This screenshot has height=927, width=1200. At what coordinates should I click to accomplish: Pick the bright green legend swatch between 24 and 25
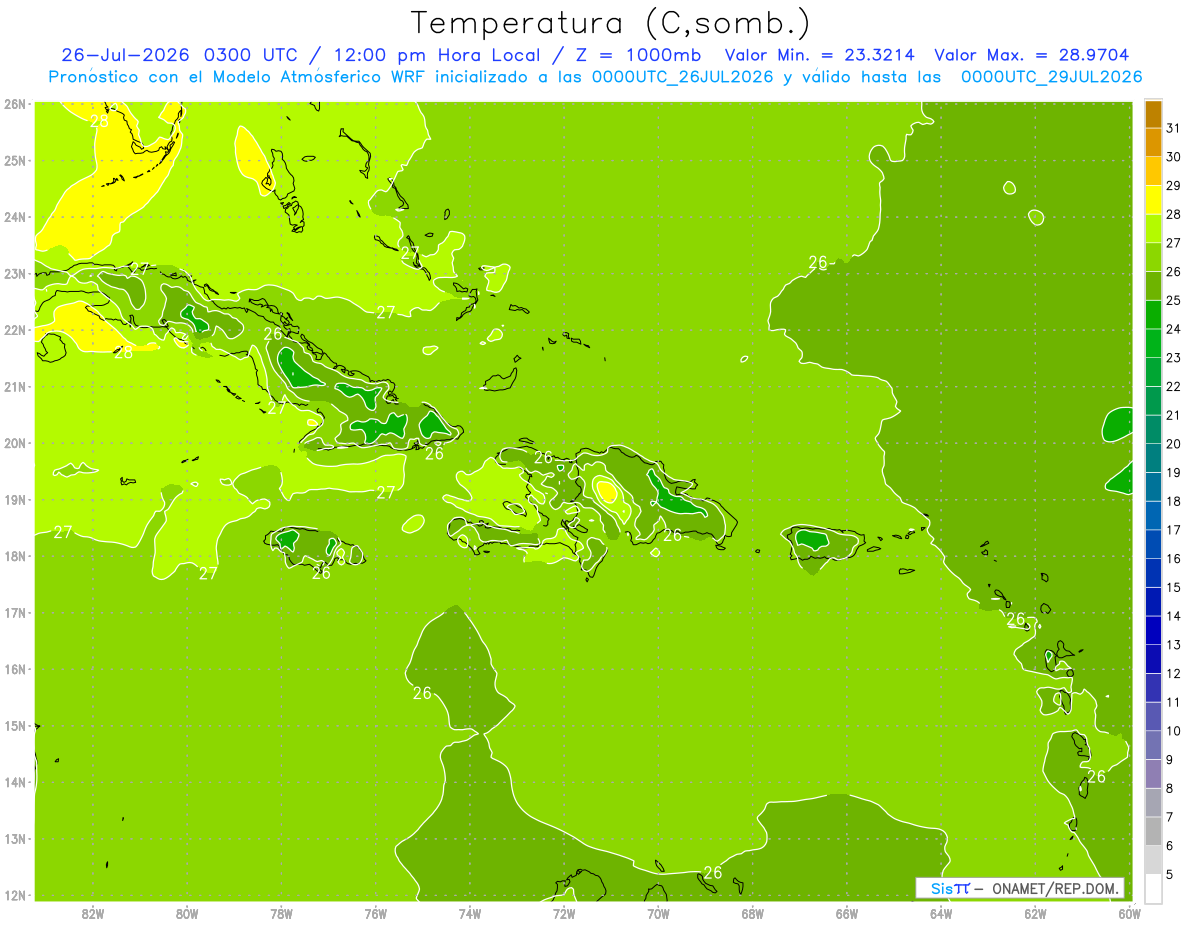point(1153,314)
